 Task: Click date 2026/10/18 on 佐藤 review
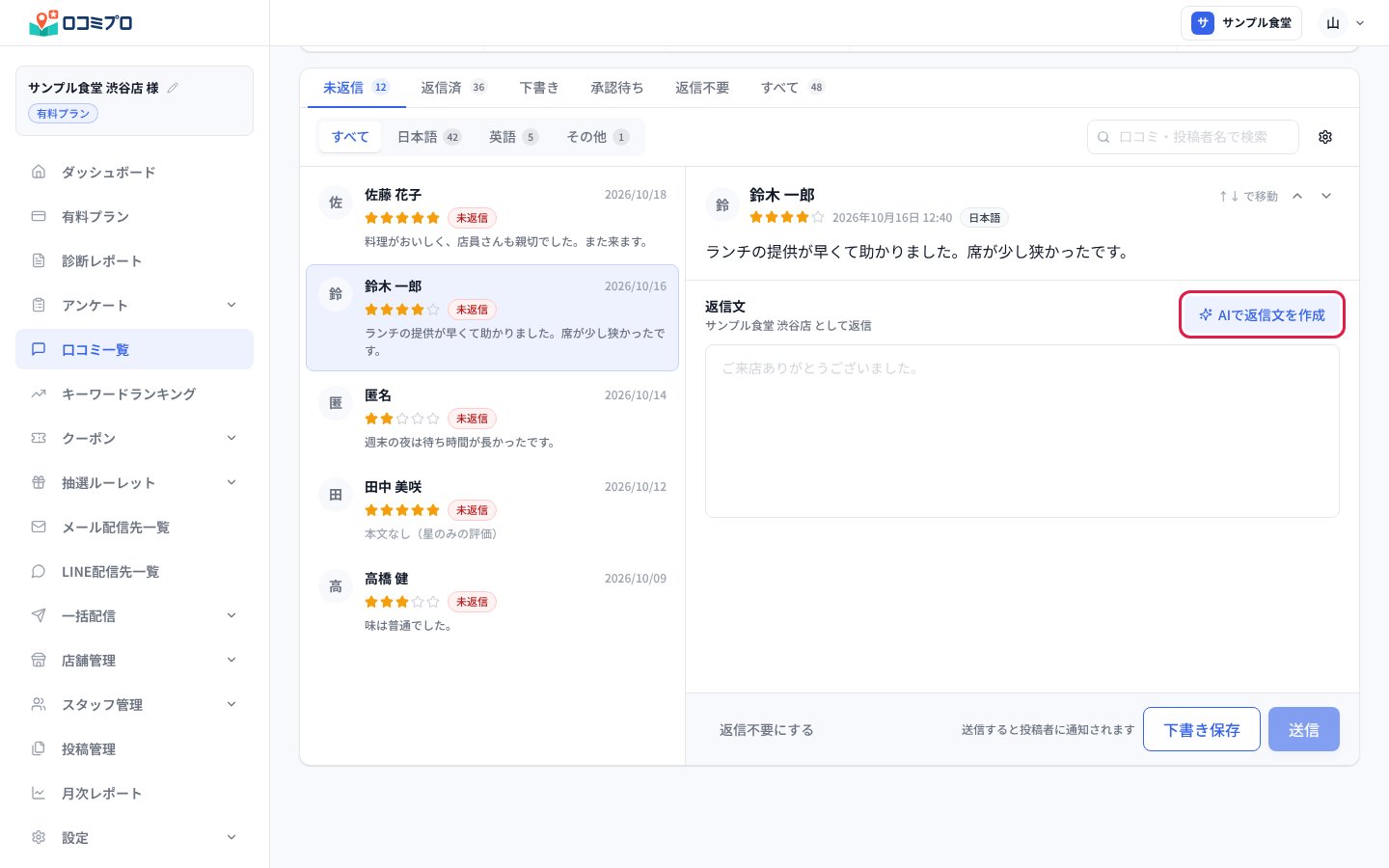(636, 195)
